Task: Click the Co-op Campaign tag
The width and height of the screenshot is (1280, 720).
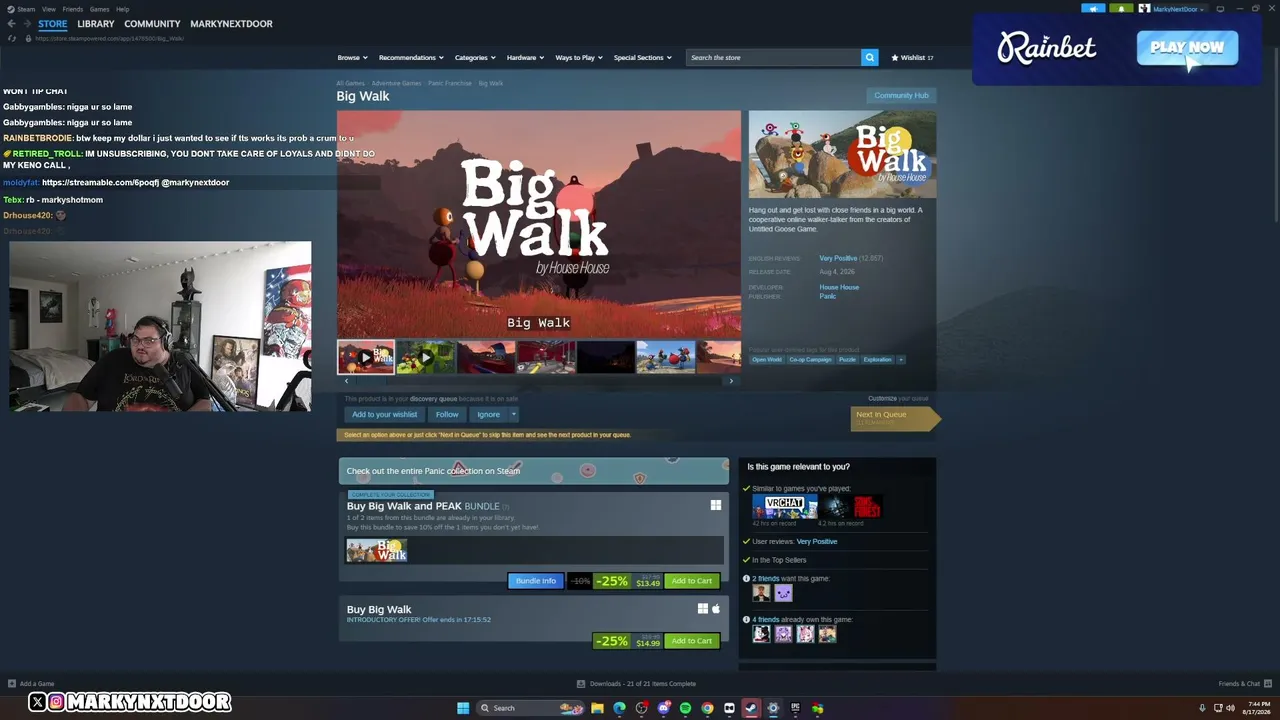Action: pos(810,359)
